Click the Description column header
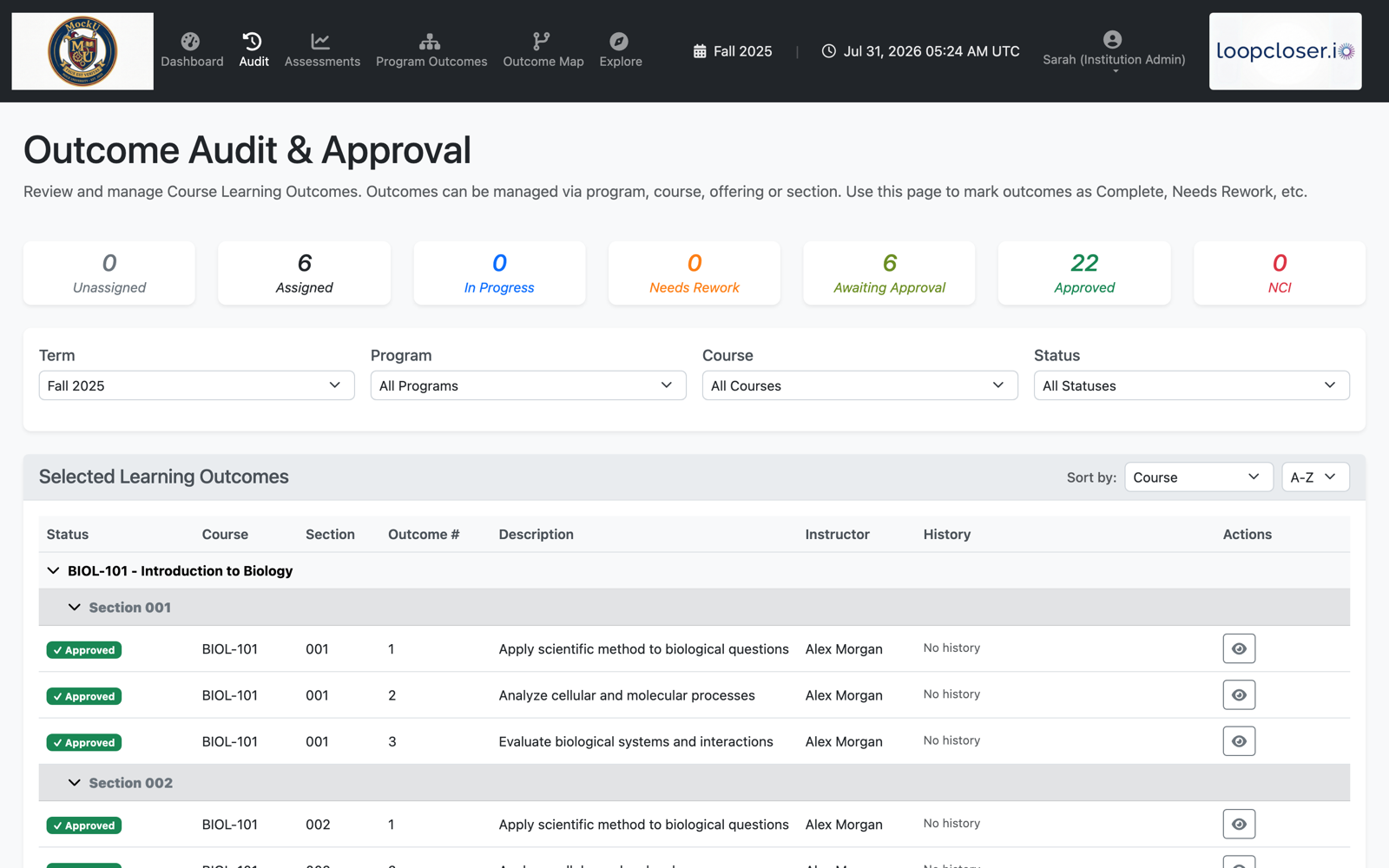Viewport: 1389px width, 868px height. pyautogui.click(x=537, y=535)
